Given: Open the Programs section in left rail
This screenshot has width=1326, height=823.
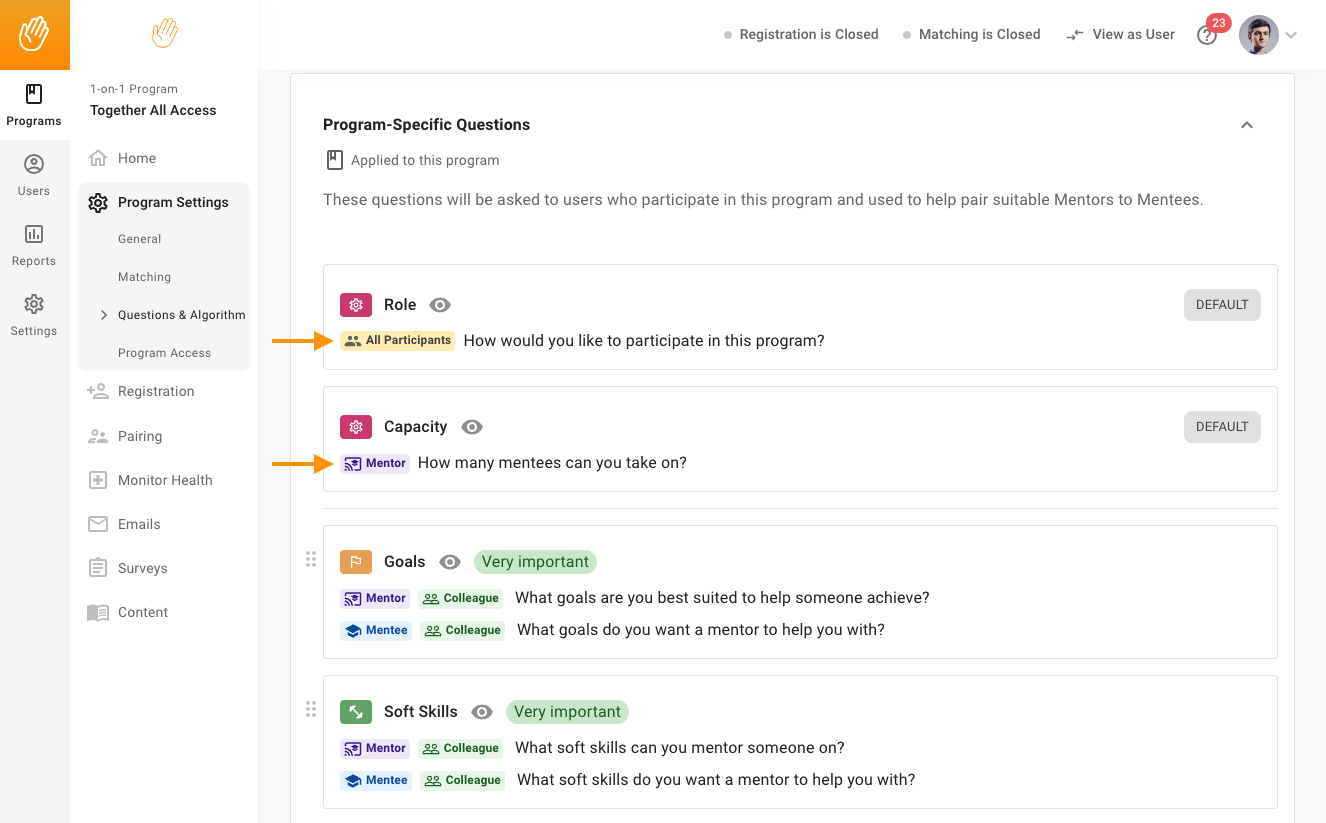Looking at the screenshot, I should pyautogui.click(x=34, y=105).
